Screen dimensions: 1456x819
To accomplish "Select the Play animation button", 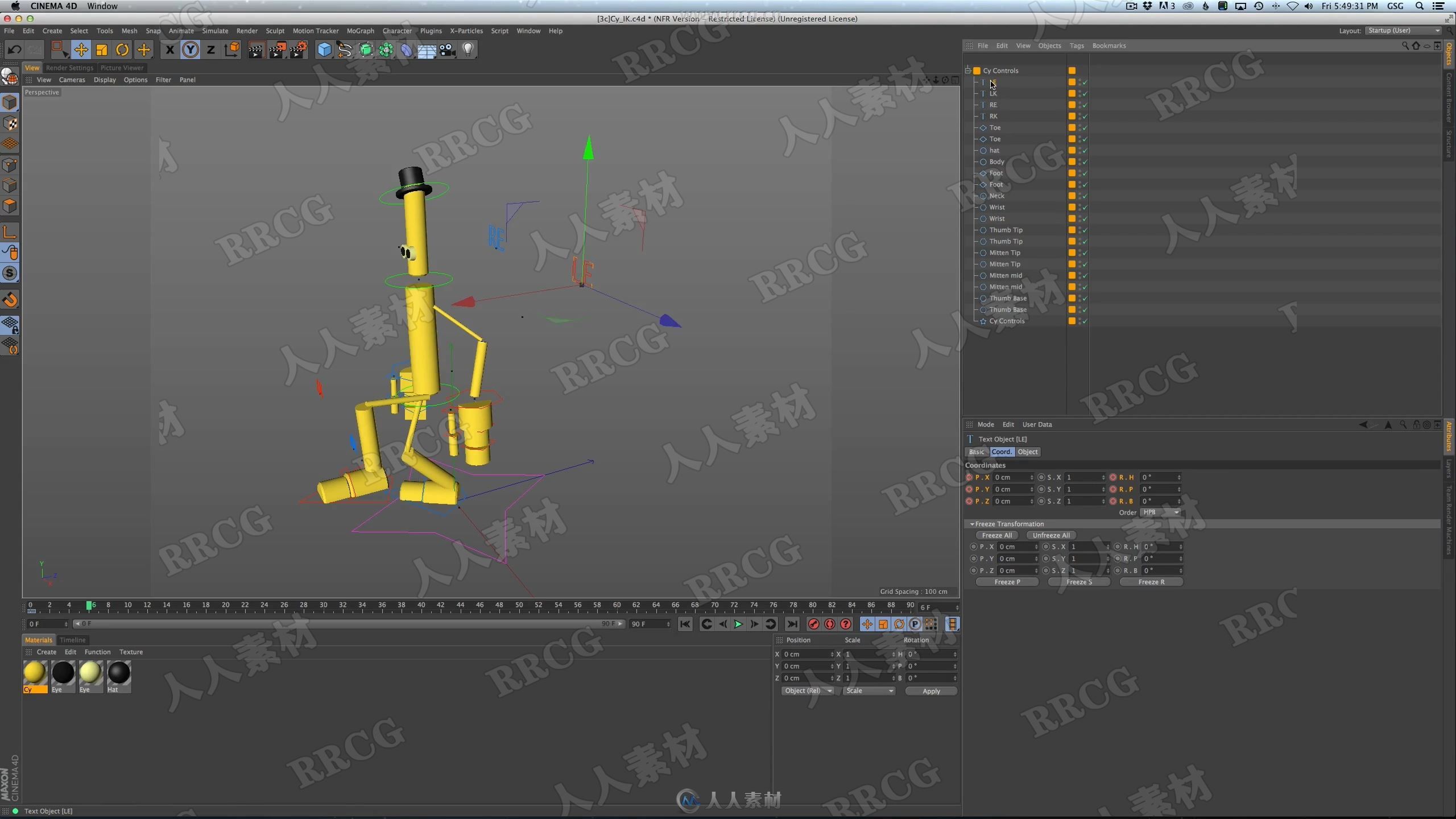I will (x=738, y=624).
